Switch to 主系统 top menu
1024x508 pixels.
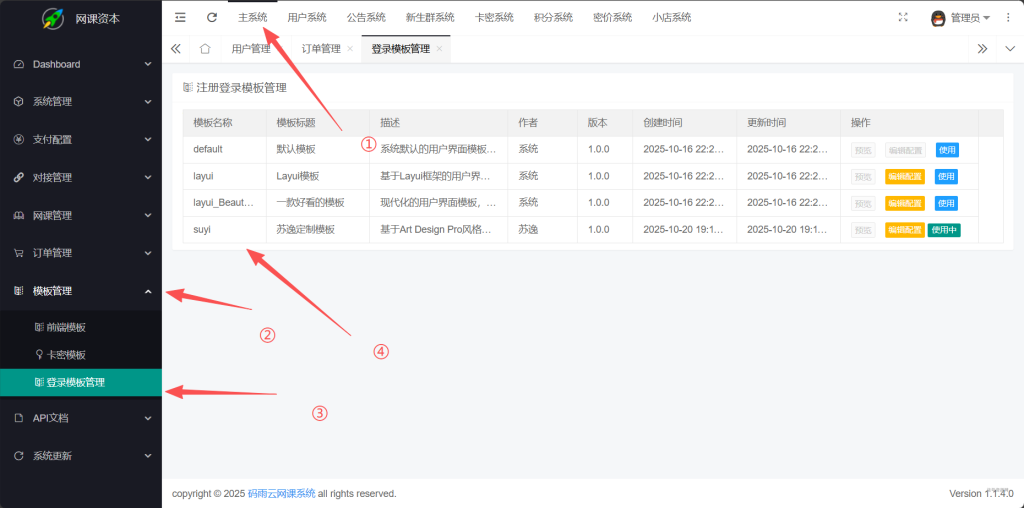tap(253, 18)
